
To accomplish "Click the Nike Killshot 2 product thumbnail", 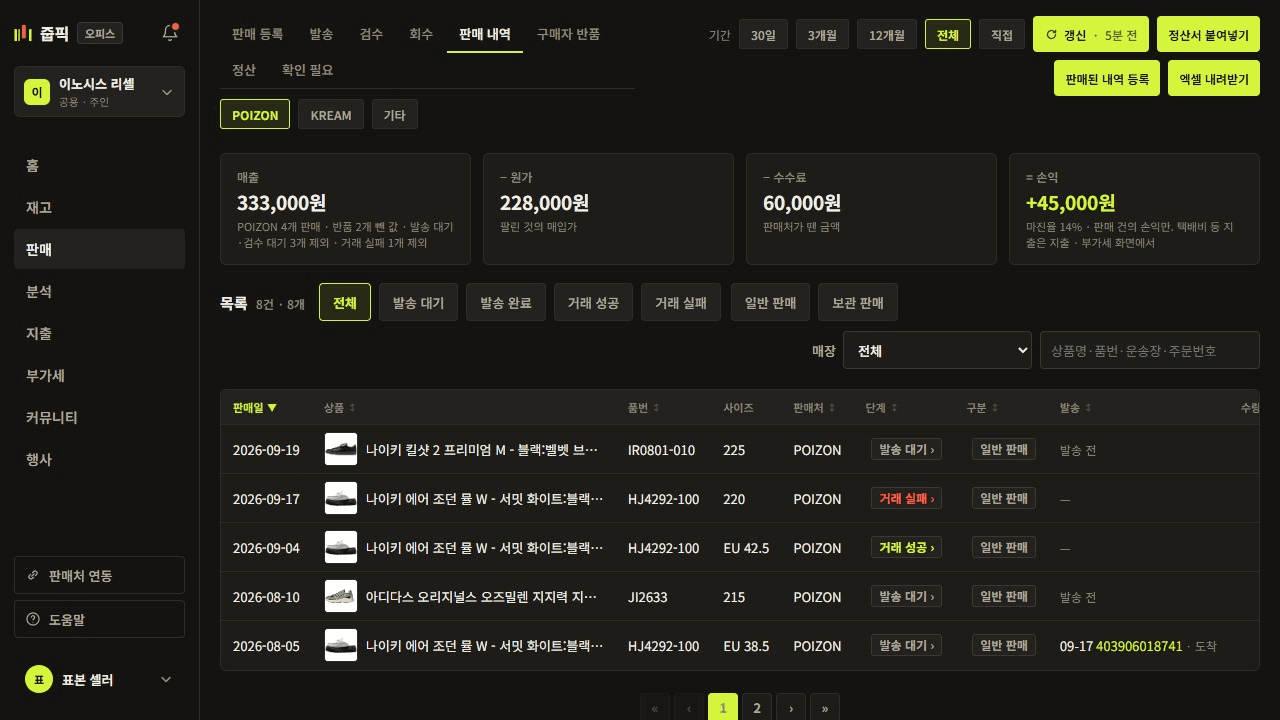I will point(341,449).
